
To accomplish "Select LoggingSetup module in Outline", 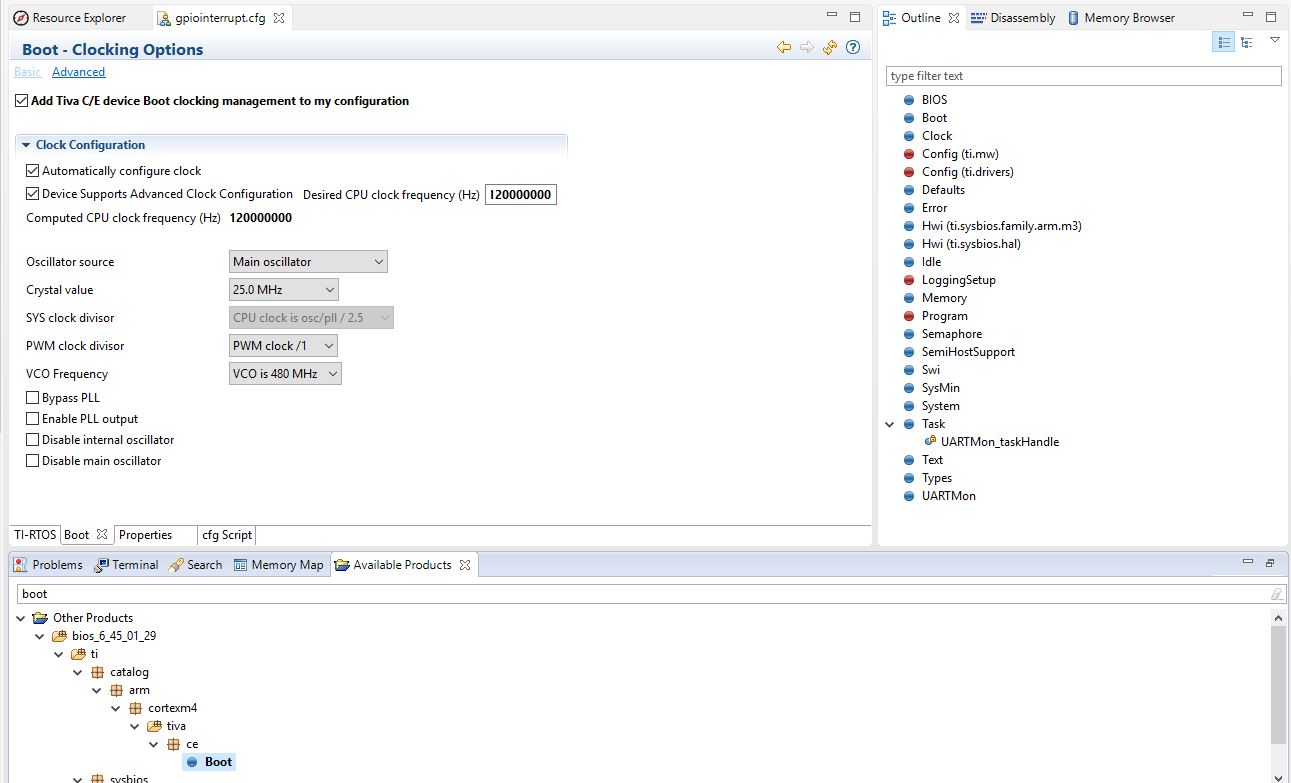I will pos(958,280).
